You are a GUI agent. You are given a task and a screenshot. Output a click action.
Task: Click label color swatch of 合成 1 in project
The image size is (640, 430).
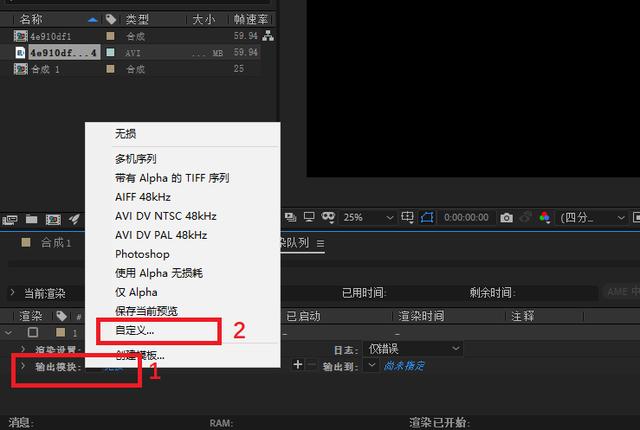(x=110, y=69)
